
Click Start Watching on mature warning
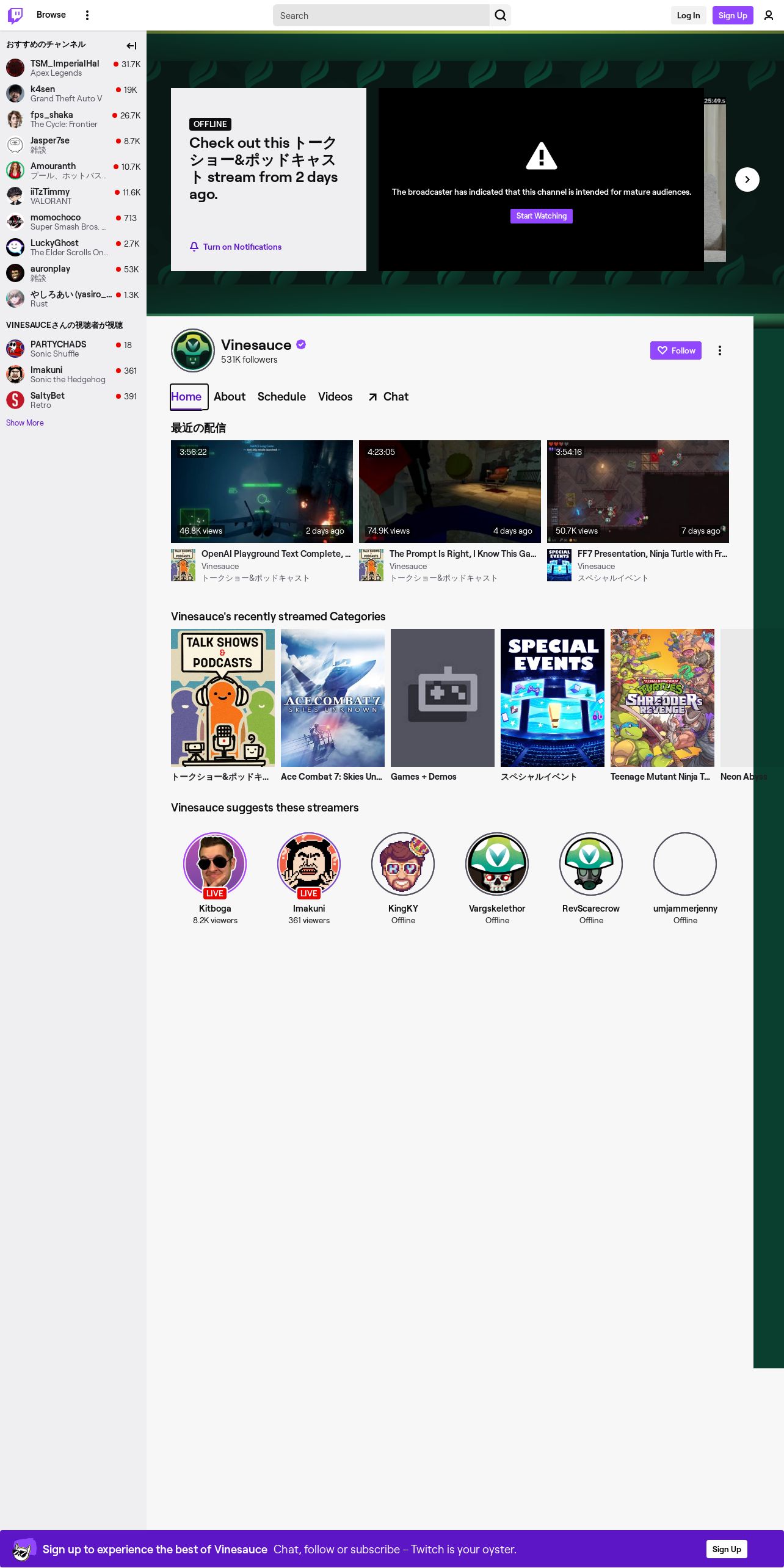pos(542,216)
